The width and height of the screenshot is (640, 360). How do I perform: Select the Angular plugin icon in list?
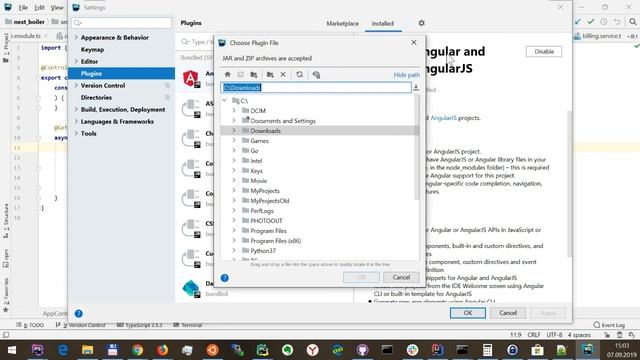click(x=191, y=78)
